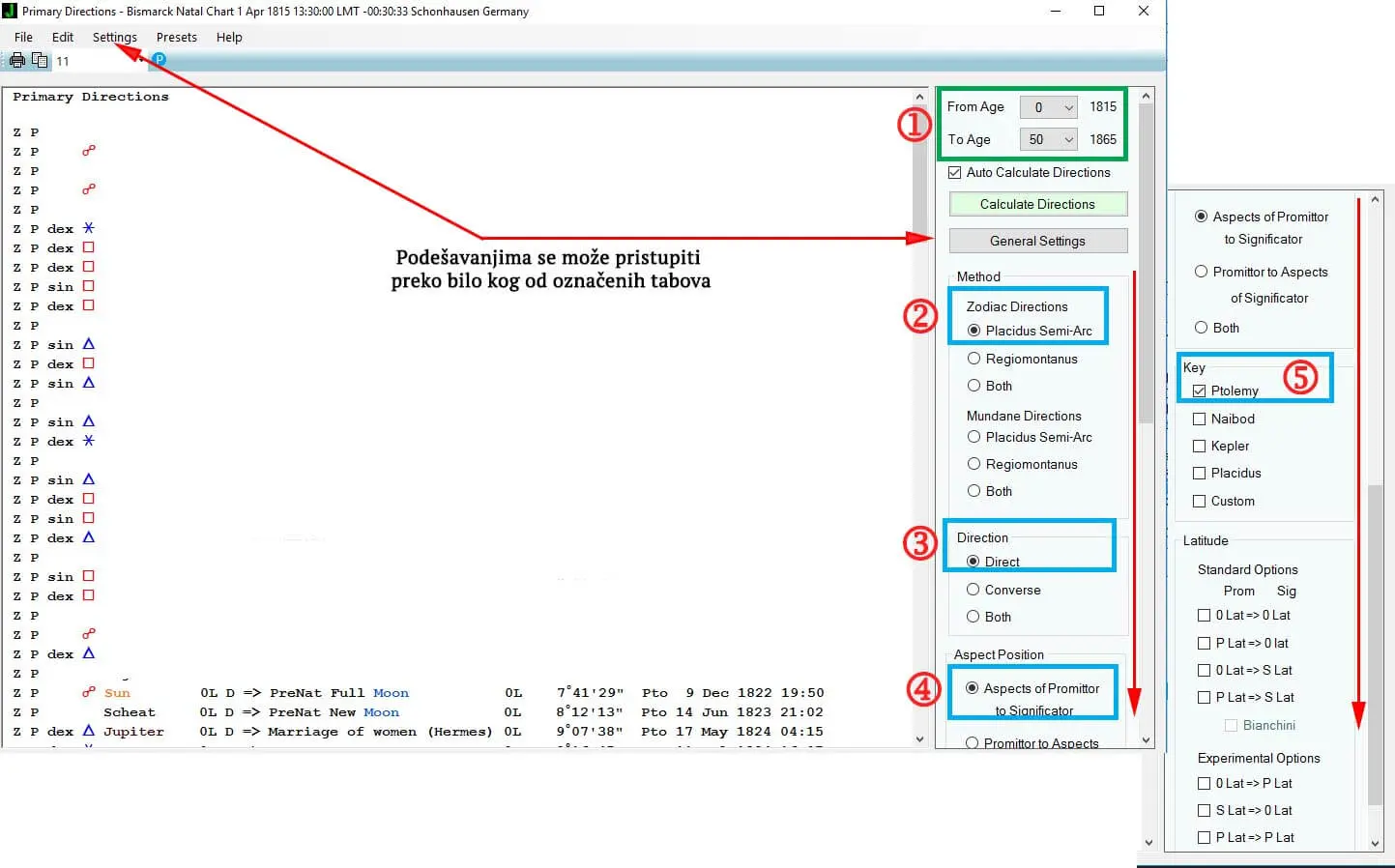Open the Presets menu

pyautogui.click(x=176, y=38)
